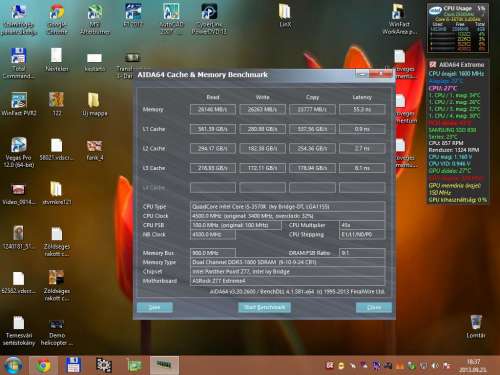Open the LinX folder on desktop
Image resolution: width=500 pixels, height=375 pixels.
coord(285,16)
